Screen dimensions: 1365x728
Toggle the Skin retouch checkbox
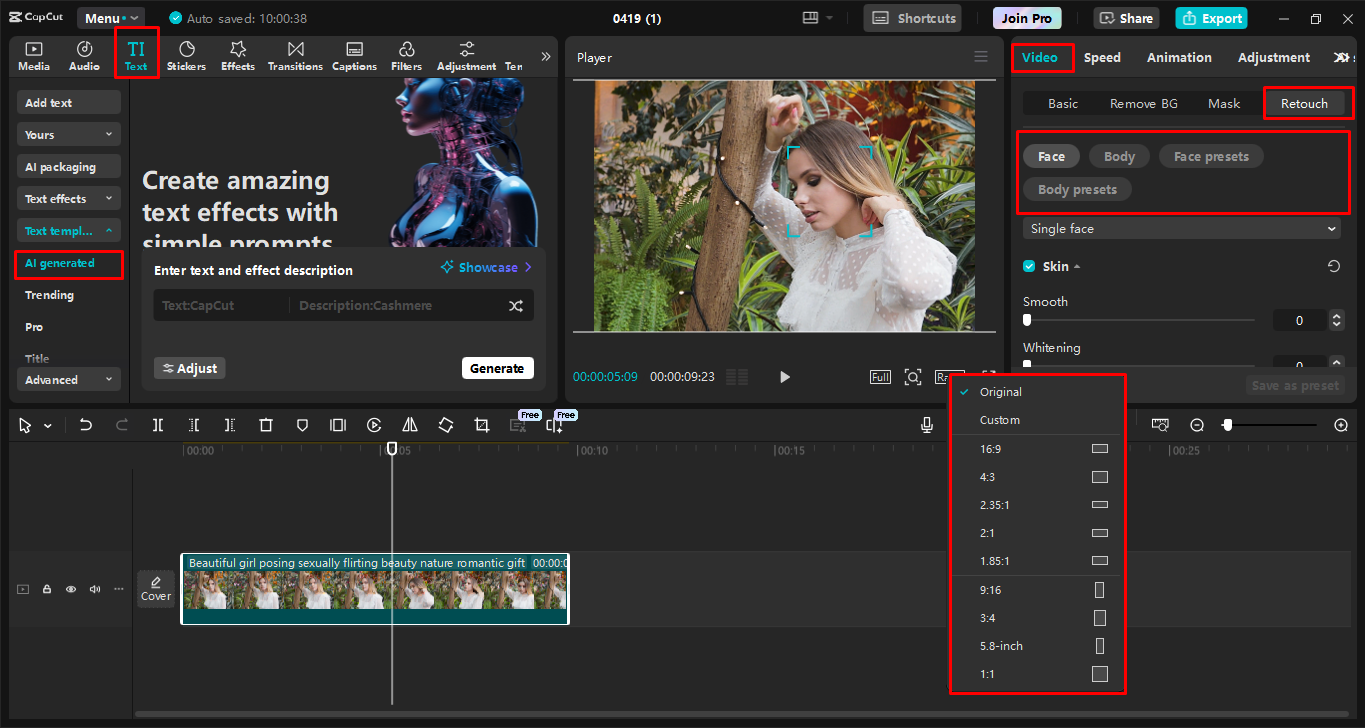point(1028,266)
